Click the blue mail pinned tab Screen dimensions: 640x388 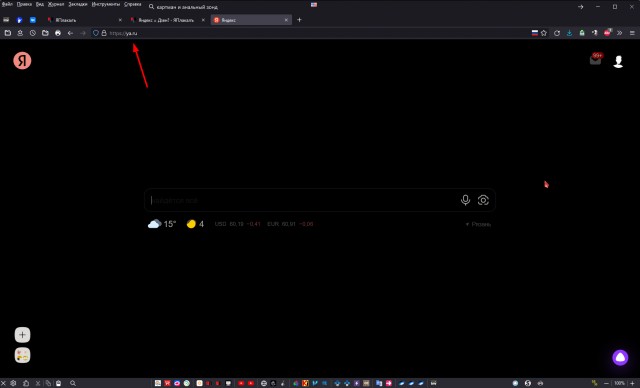pos(33,20)
